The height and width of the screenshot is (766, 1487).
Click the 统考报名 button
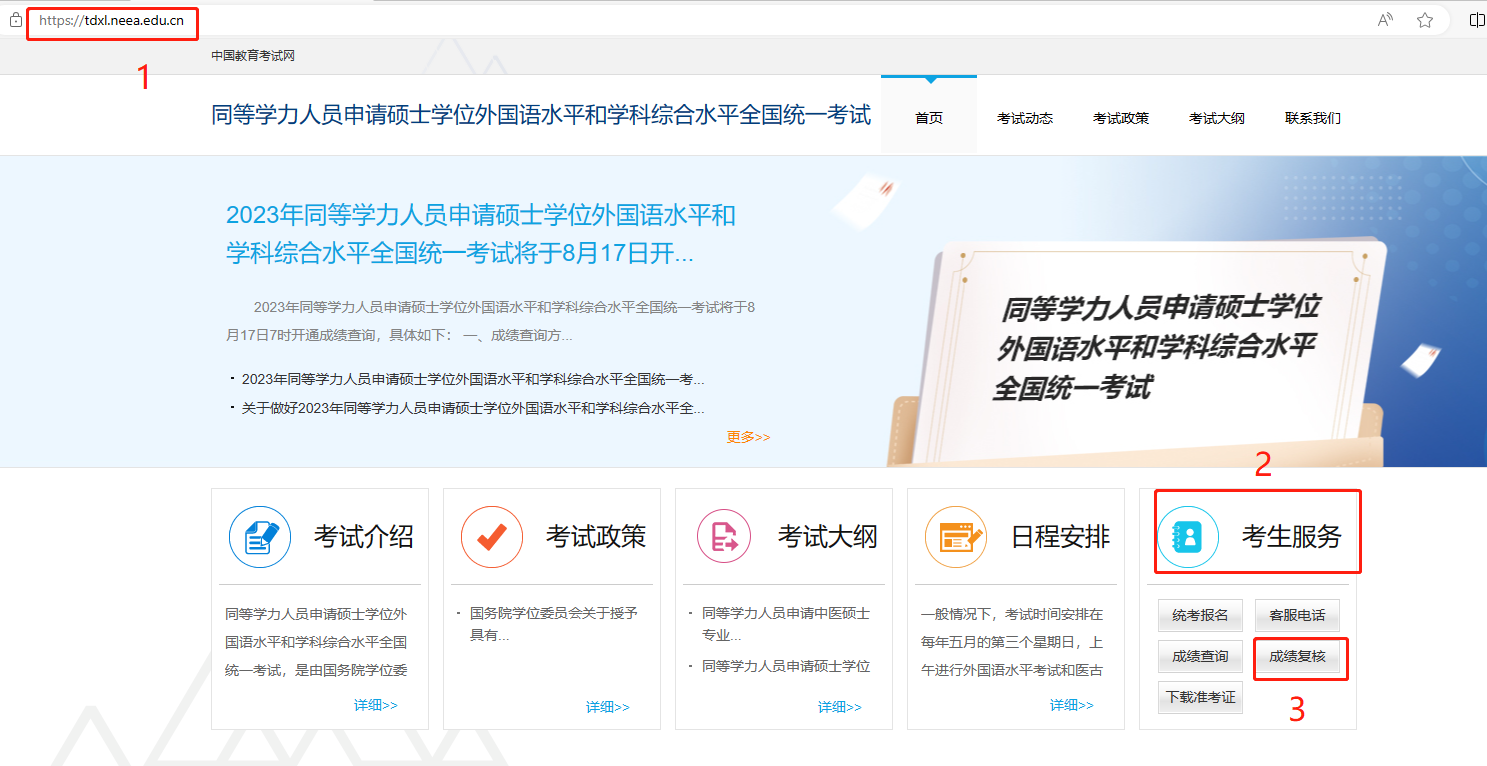[x=1200, y=615]
